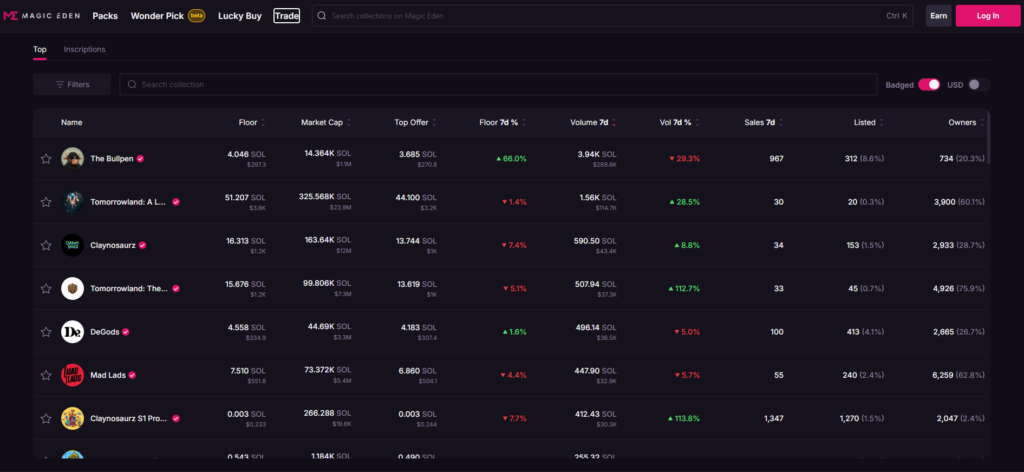This screenshot has width=1024, height=472.
Task: Sort by Market Cap column
Action: [325, 122]
